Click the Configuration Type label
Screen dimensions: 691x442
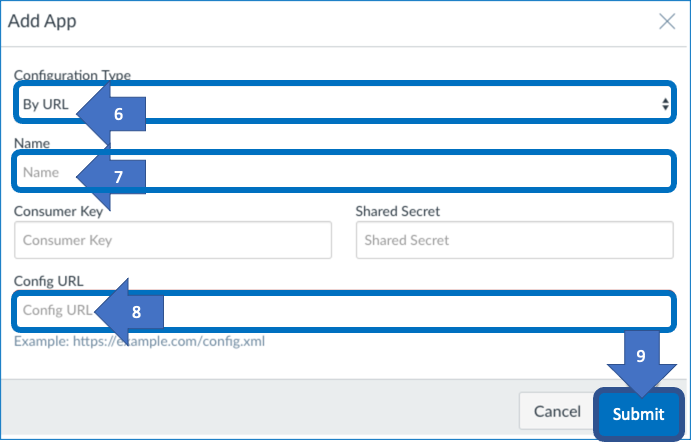(72, 75)
